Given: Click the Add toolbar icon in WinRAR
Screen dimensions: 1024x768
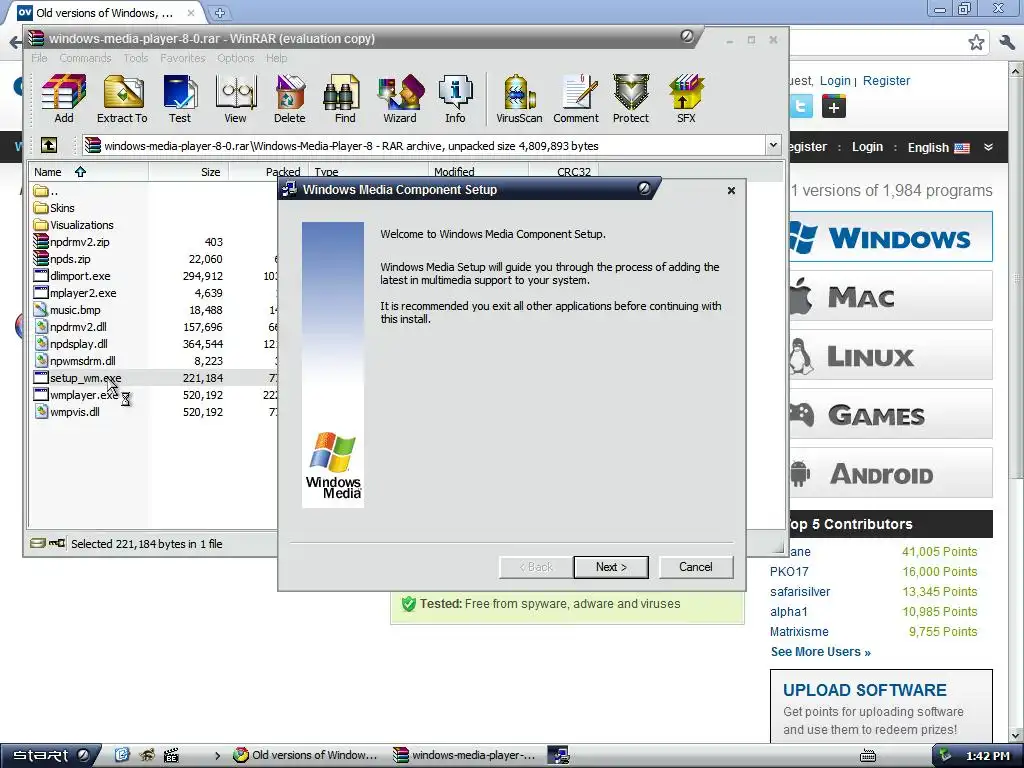Looking at the screenshot, I should point(63,99).
